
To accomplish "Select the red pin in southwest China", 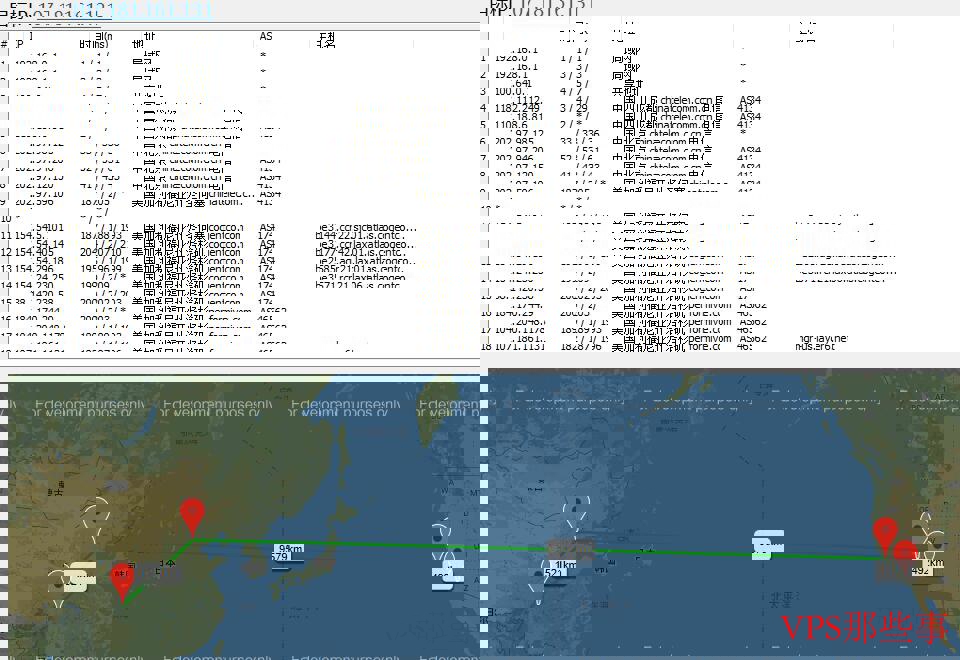I will [122, 579].
